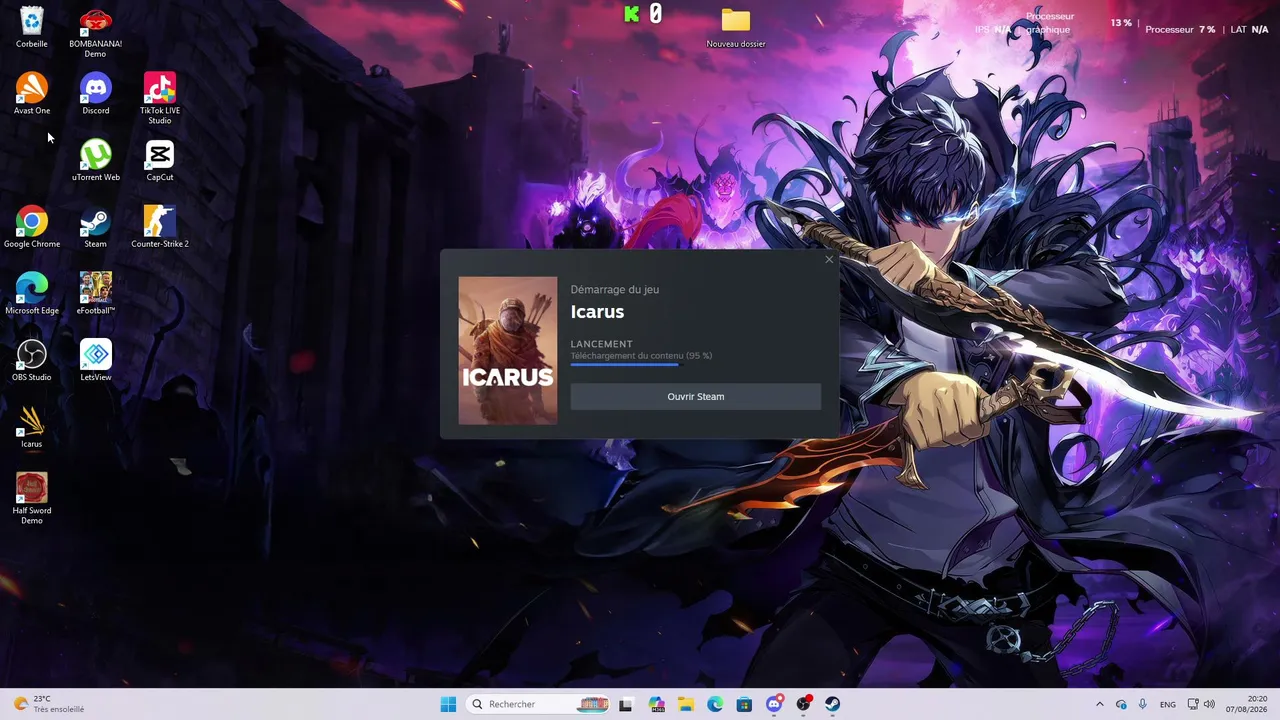Screen dimensions: 1280x720
Task: Select the Microsoft Edge desktop icon
Action: [x=32, y=294]
